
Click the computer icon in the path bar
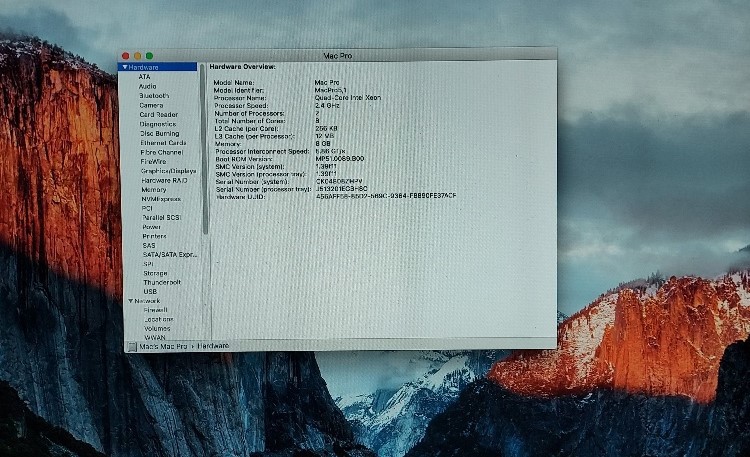click(x=132, y=346)
